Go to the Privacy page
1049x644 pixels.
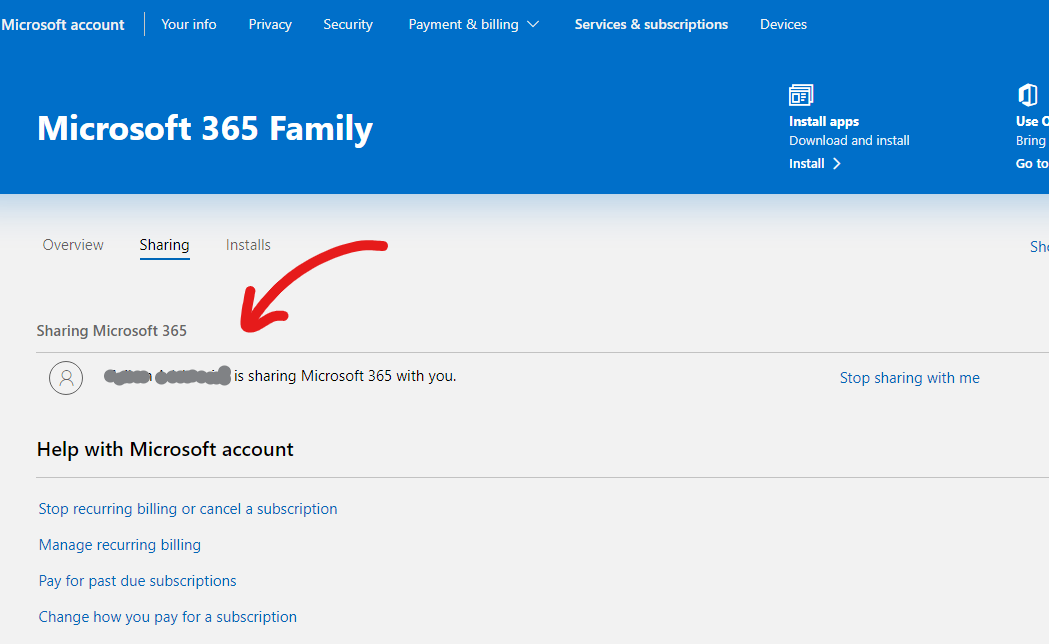(x=270, y=25)
